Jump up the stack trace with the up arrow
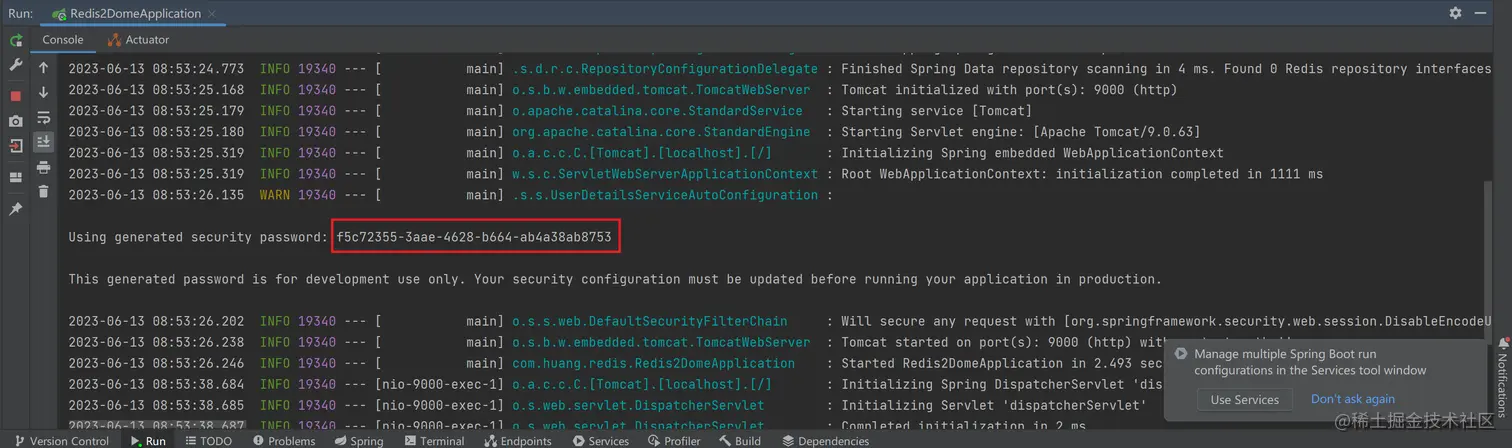This screenshot has height=448, width=1512. coord(43,68)
